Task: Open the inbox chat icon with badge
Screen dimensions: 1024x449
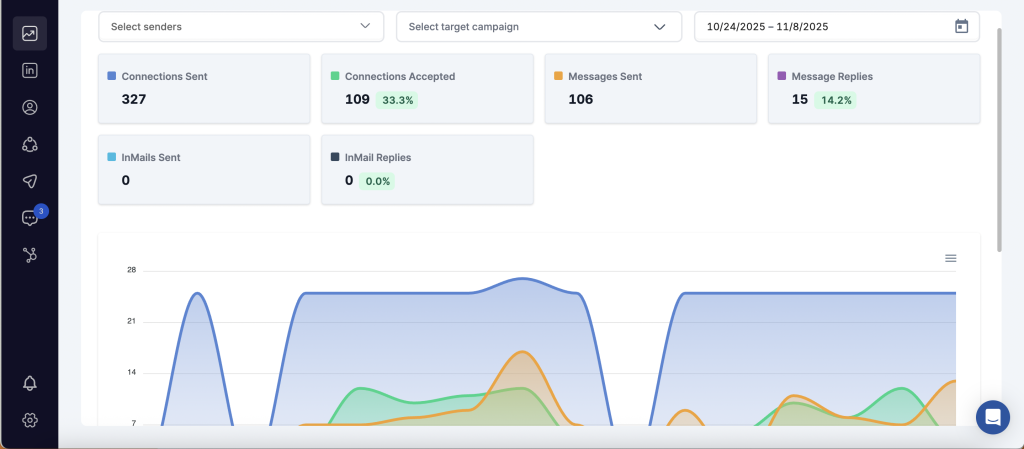Action: (30, 218)
